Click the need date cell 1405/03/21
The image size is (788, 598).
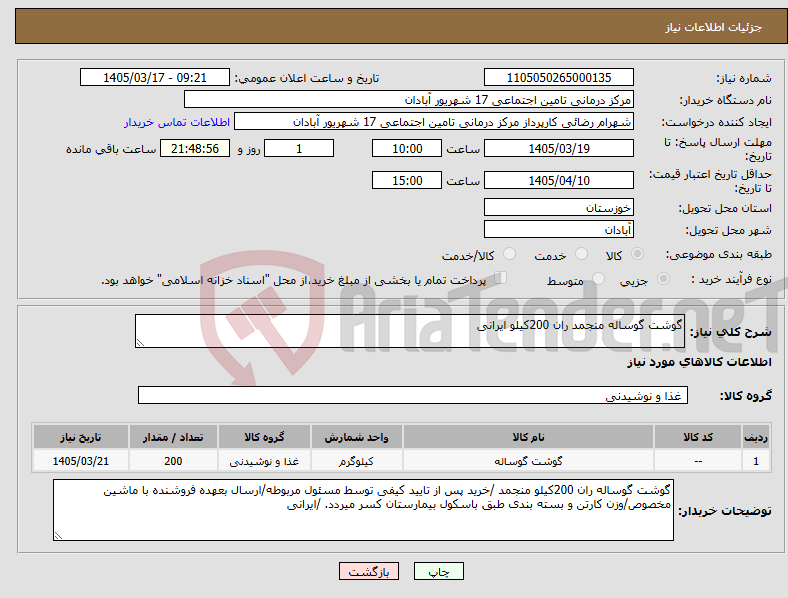[81, 461]
